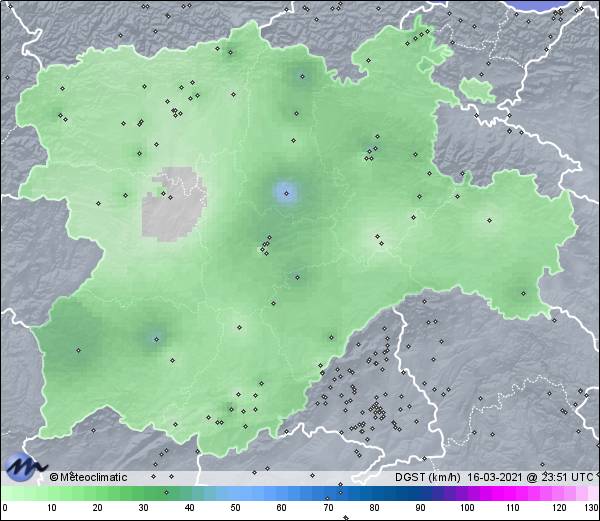Click legend value 50
This screenshot has width=600, height=521.
point(235,508)
